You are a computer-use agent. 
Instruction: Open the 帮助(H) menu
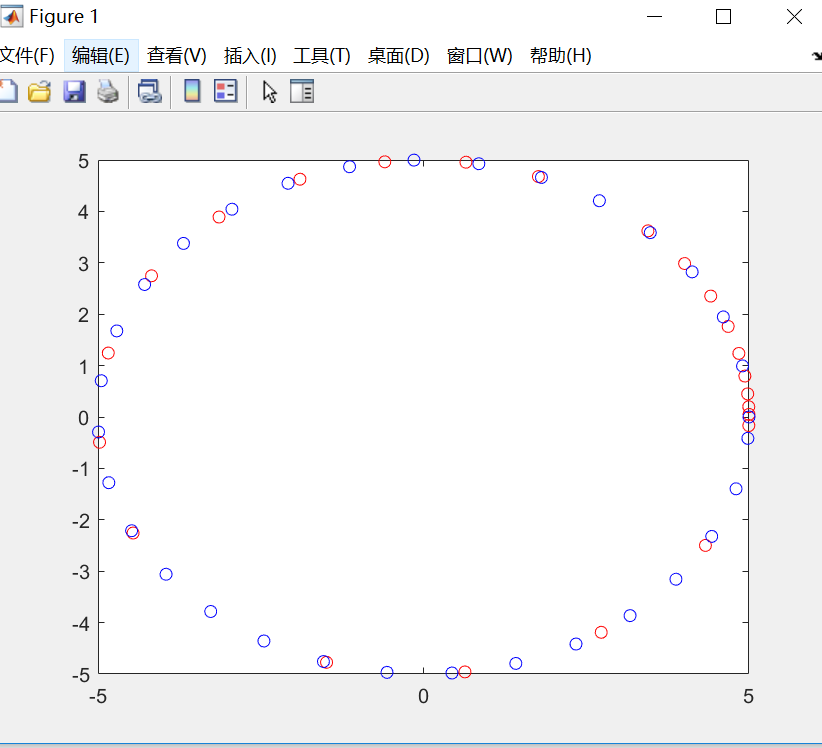point(560,56)
